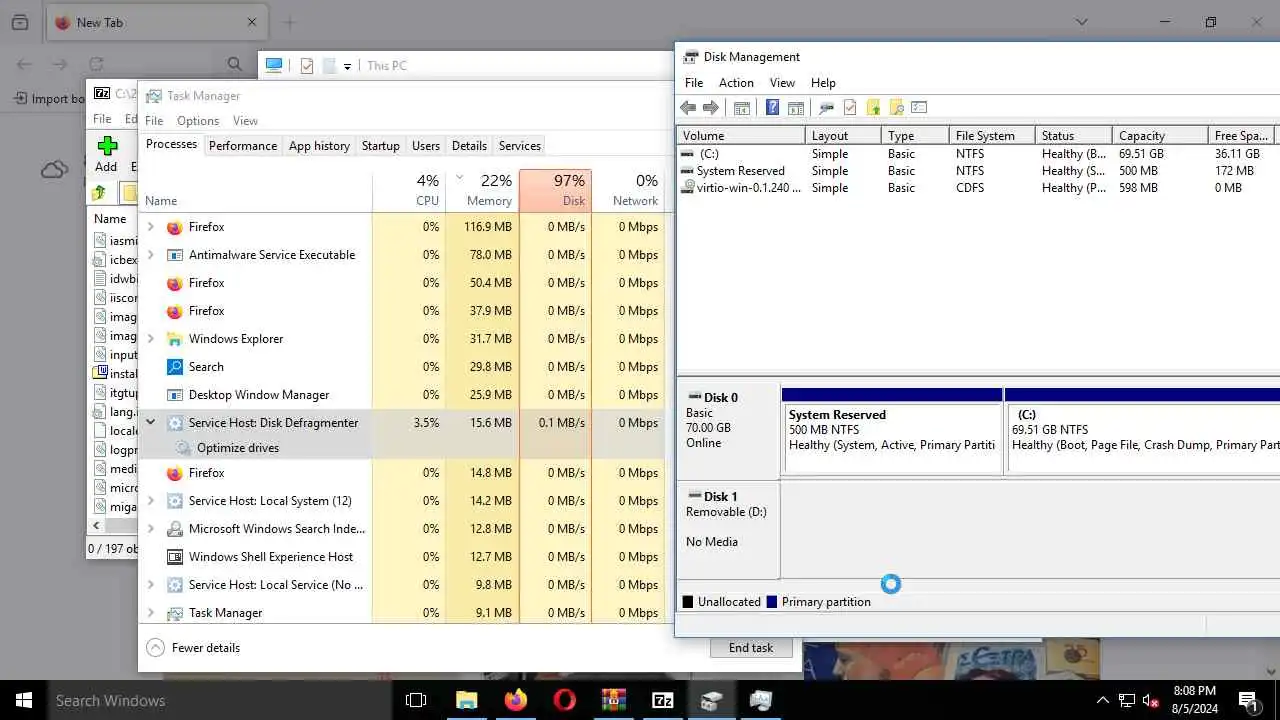
Task: Switch to App history tab
Action: click(x=319, y=146)
